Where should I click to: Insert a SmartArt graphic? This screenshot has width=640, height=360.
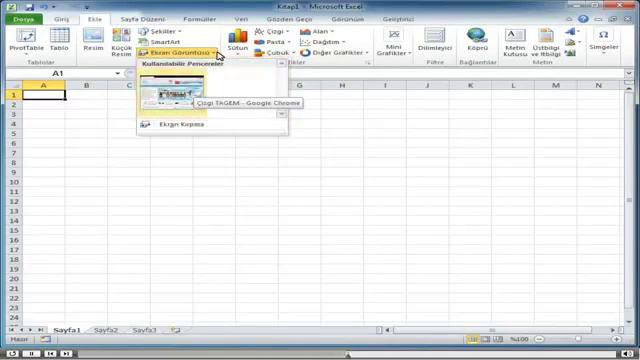tap(159, 42)
